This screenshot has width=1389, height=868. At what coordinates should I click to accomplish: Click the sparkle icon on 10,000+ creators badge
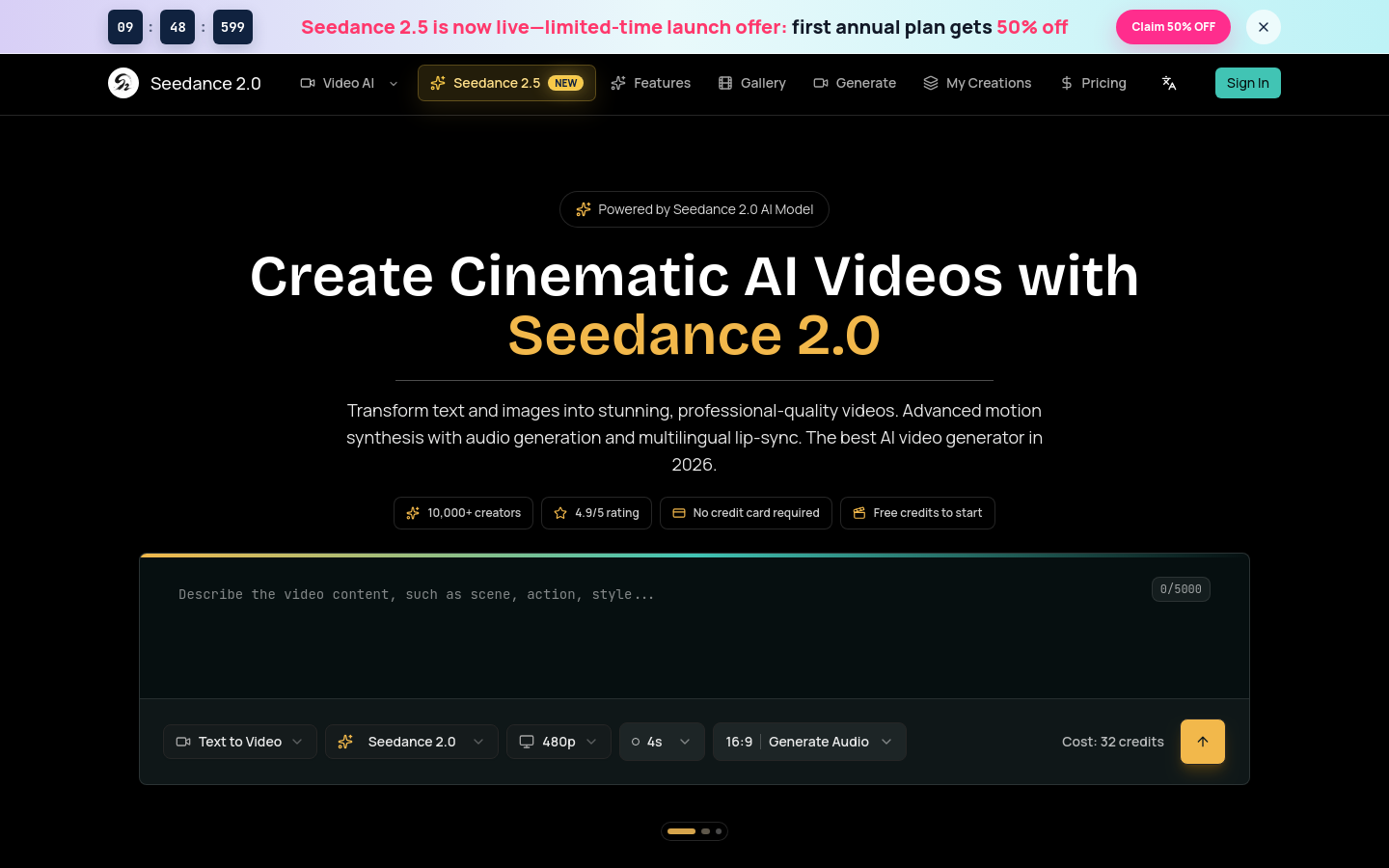(413, 513)
